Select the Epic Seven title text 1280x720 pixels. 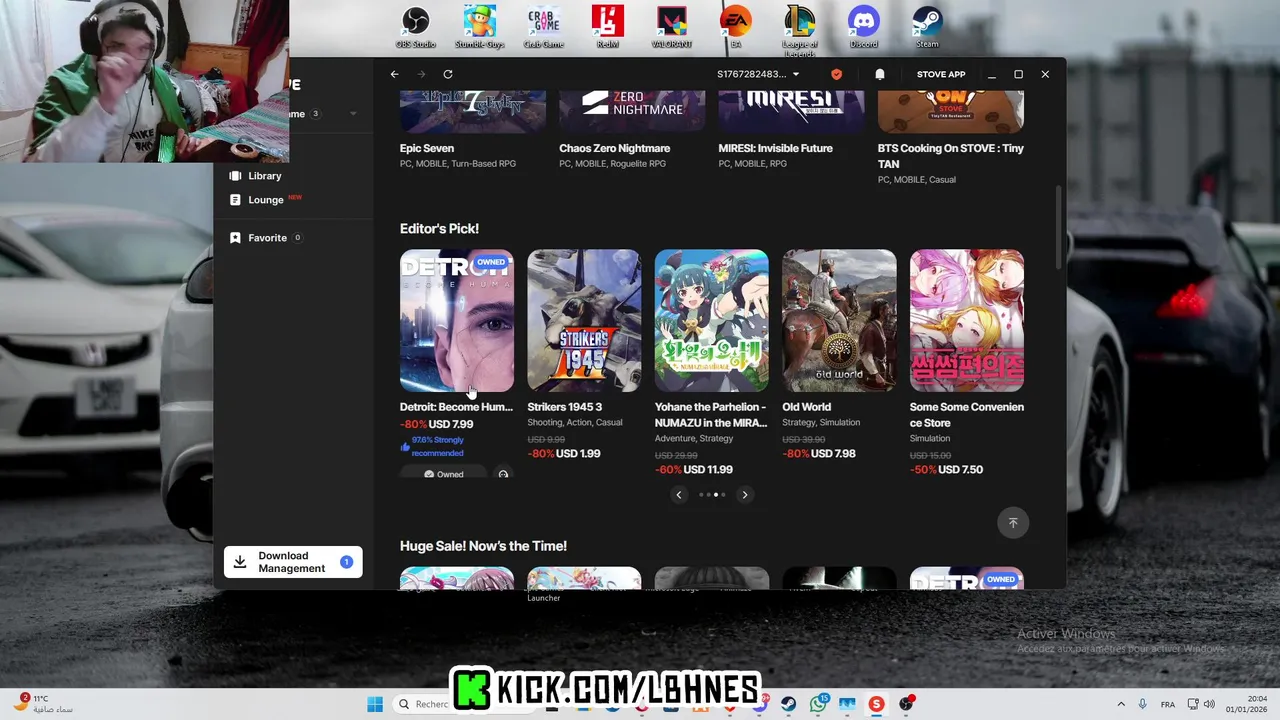pos(427,148)
